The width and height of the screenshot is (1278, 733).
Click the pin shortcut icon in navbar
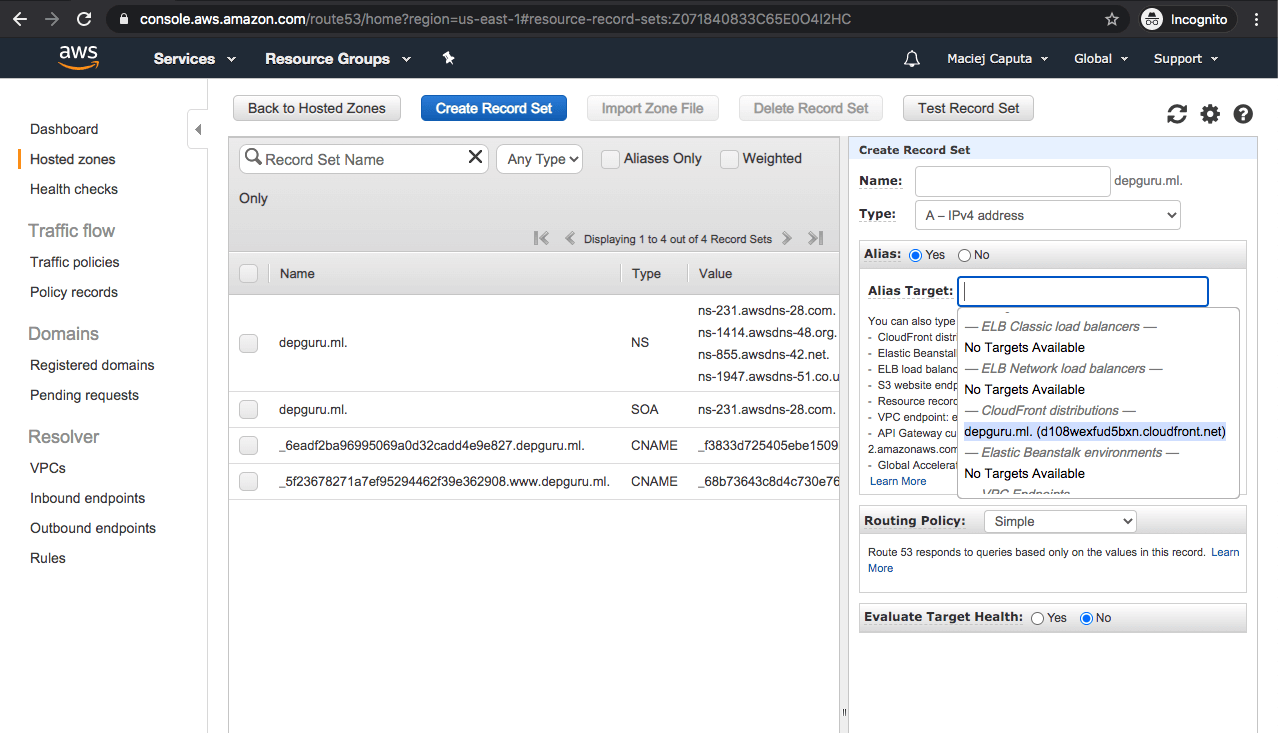pyautogui.click(x=449, y=59)
